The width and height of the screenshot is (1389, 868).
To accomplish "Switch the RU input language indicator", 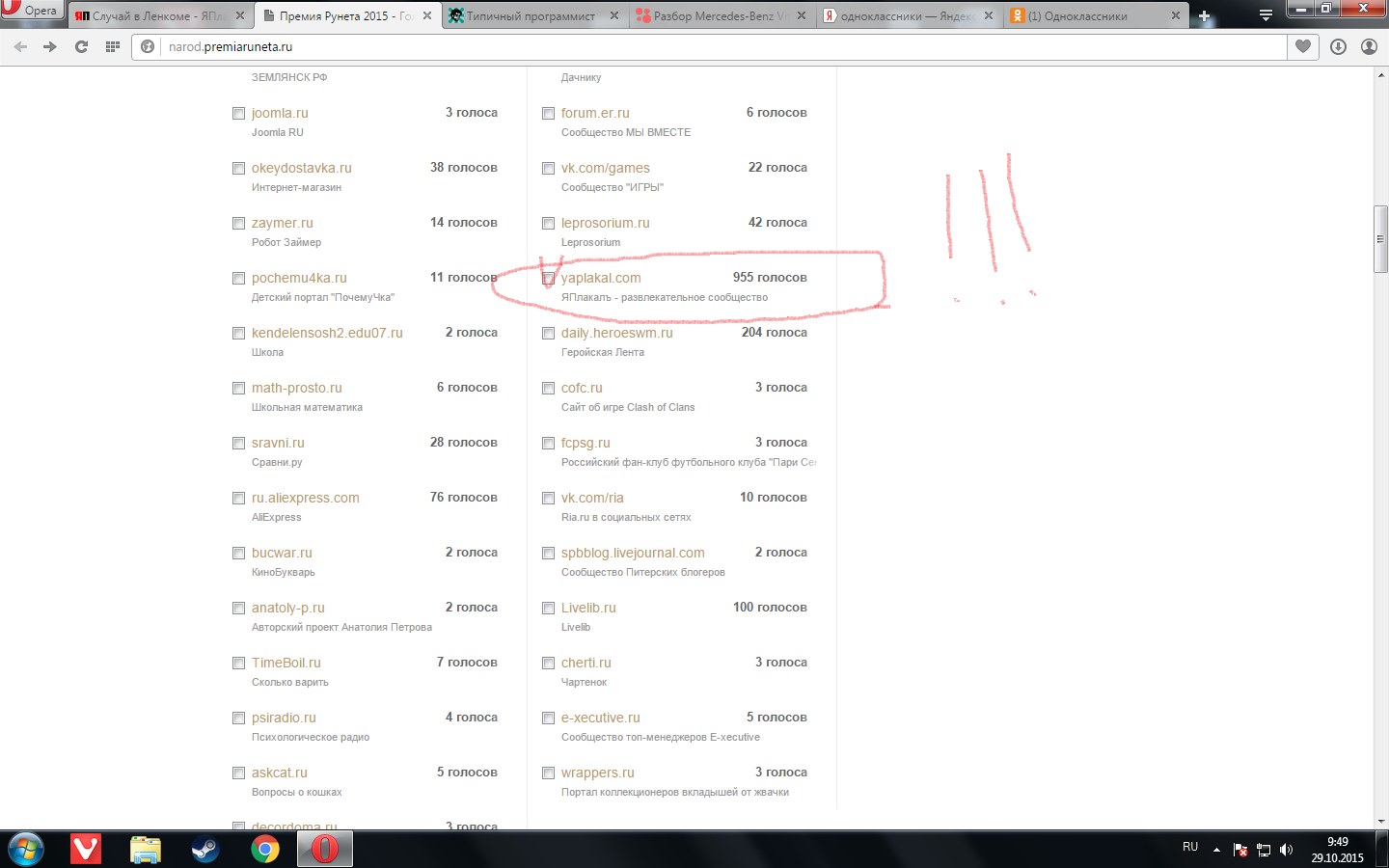I will point(1190,847).
